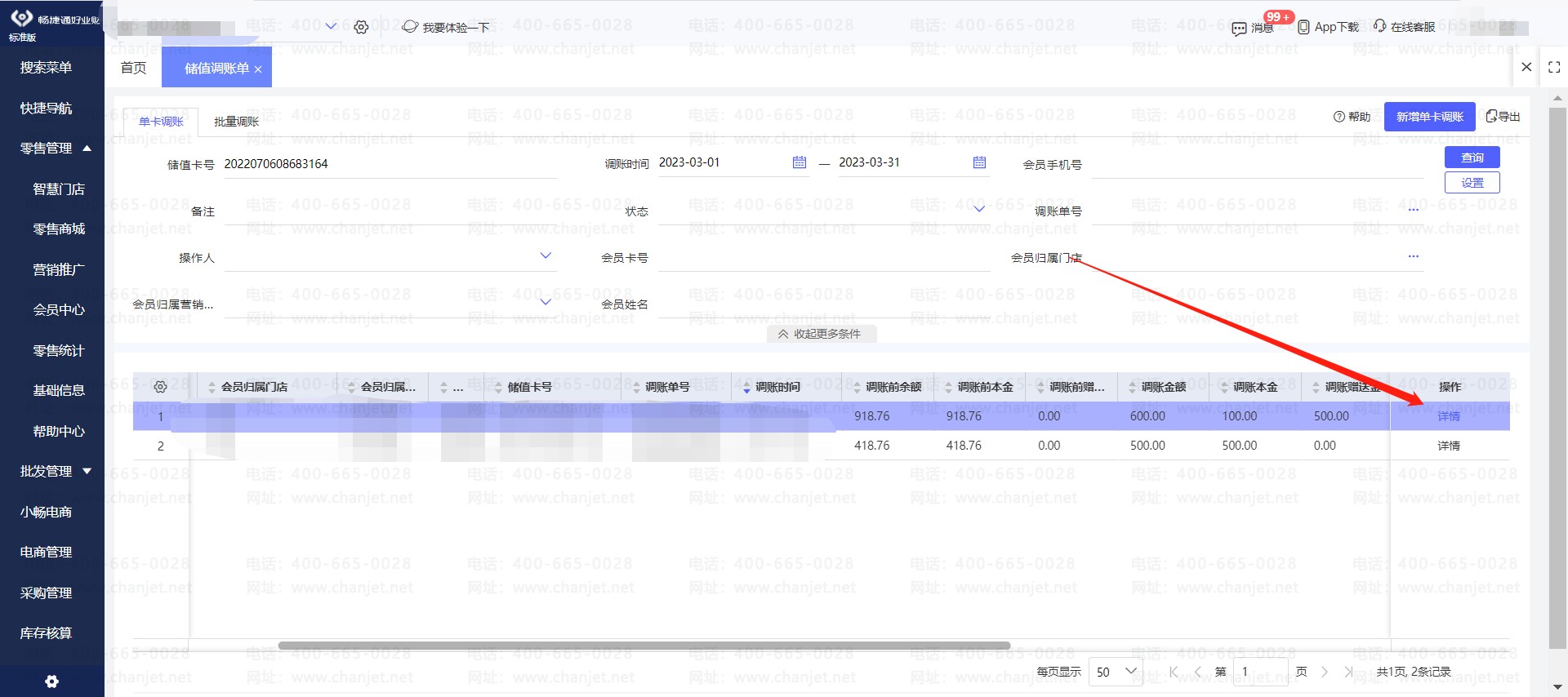Image resolution: width=1568 pixels, height=697 pixels.
Task: Click the 备注 input field
Action: pyautogui.click(x=390, y=211)
